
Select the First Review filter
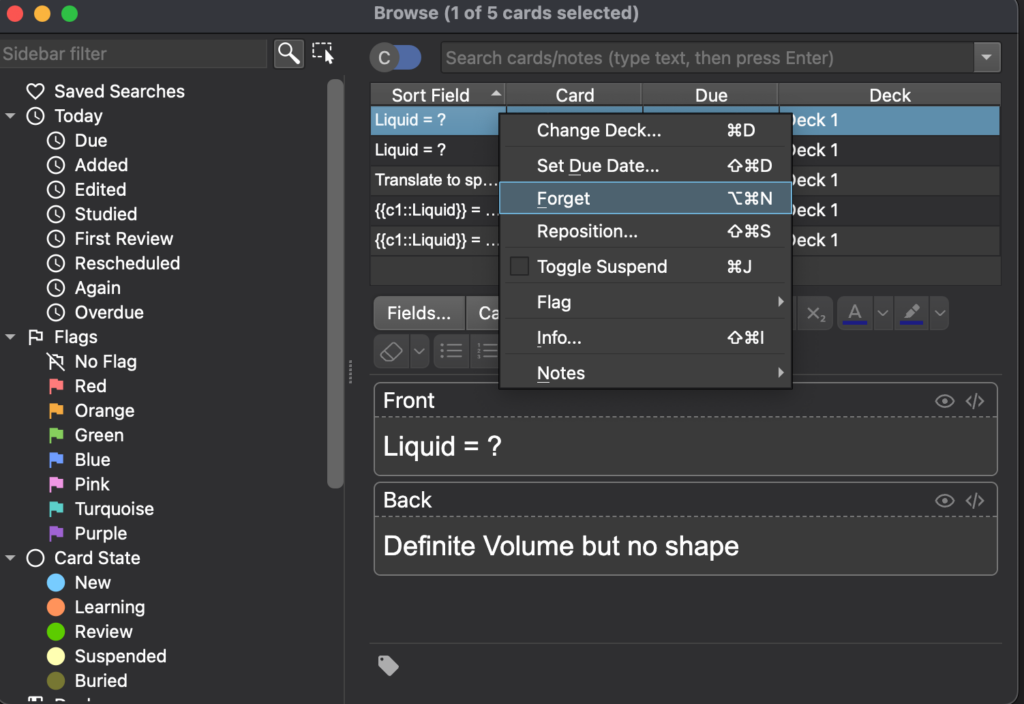coord(123,239)
